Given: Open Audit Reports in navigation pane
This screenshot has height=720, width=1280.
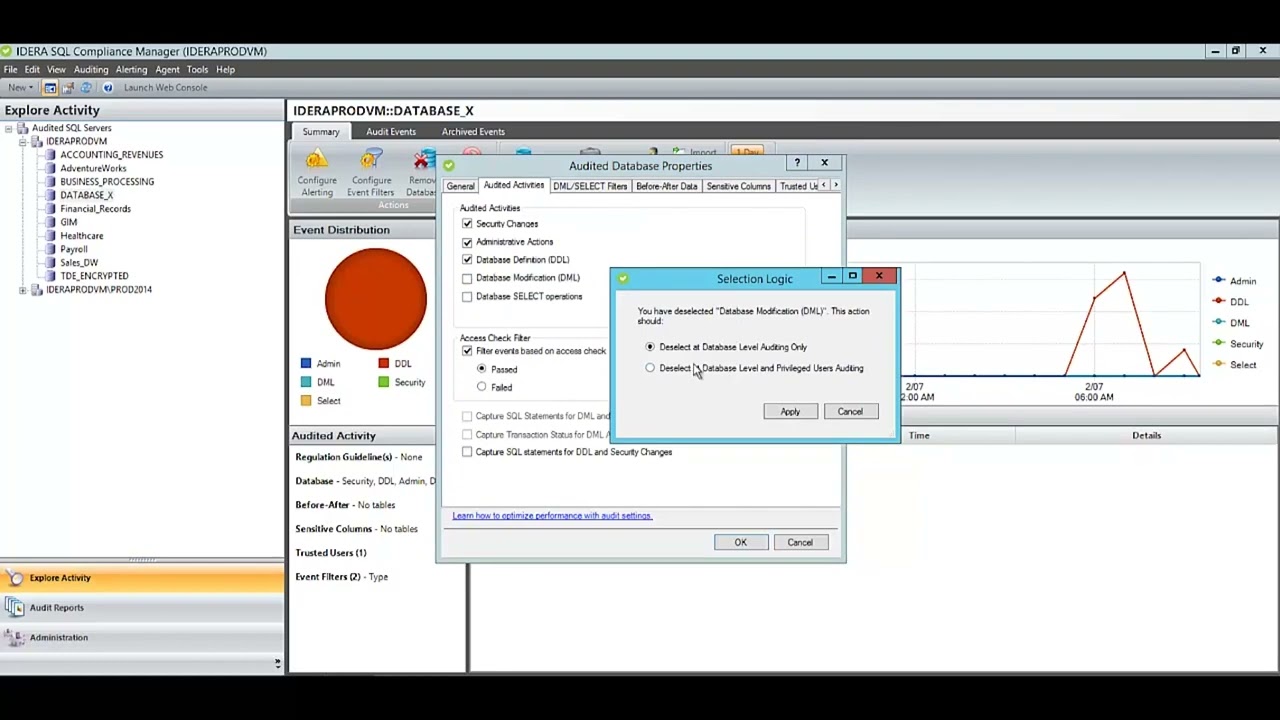Looking at the screenshot, I should point(142,608).
